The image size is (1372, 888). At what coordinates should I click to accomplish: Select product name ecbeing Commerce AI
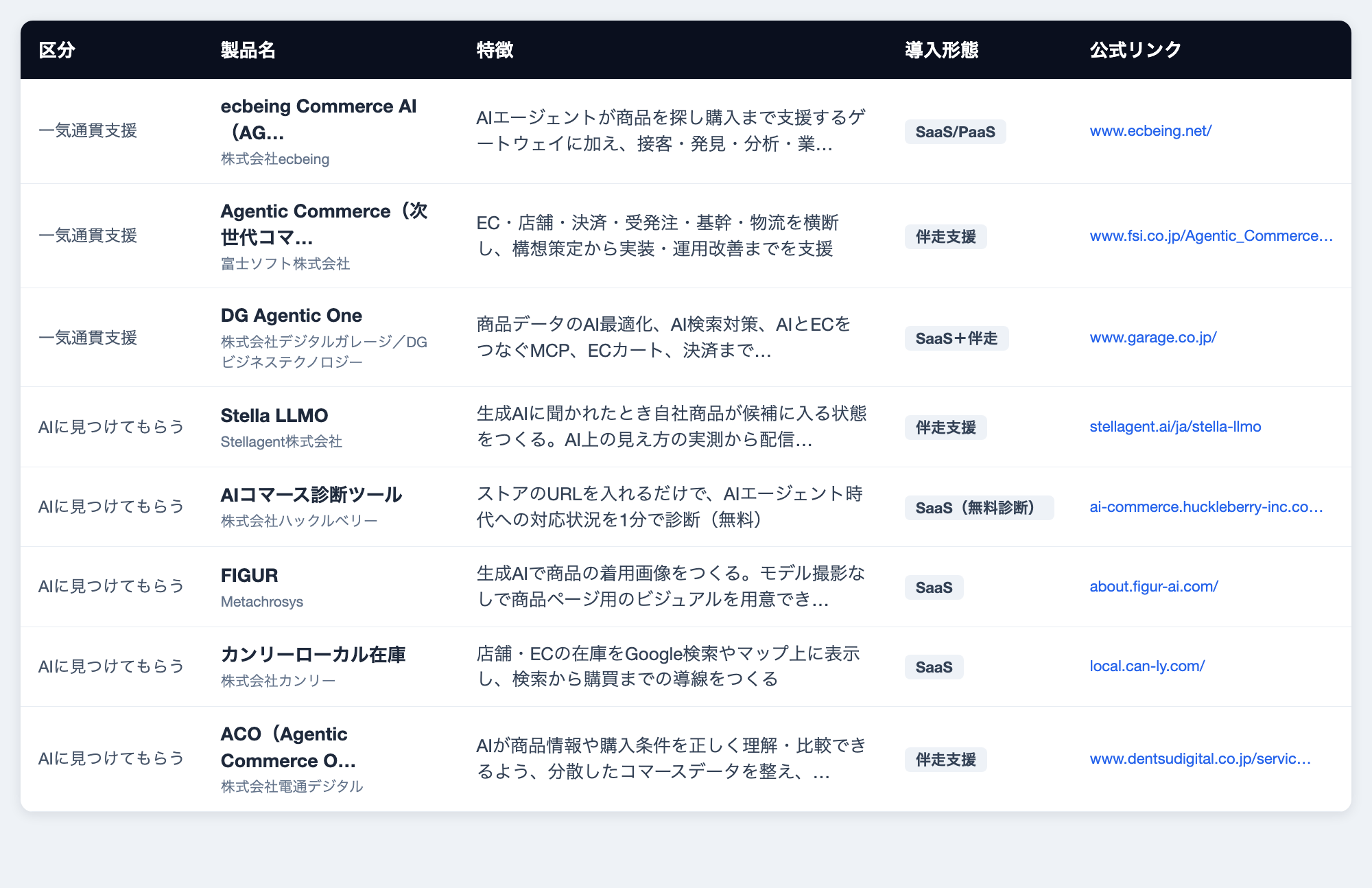click(x=318, y=119)
